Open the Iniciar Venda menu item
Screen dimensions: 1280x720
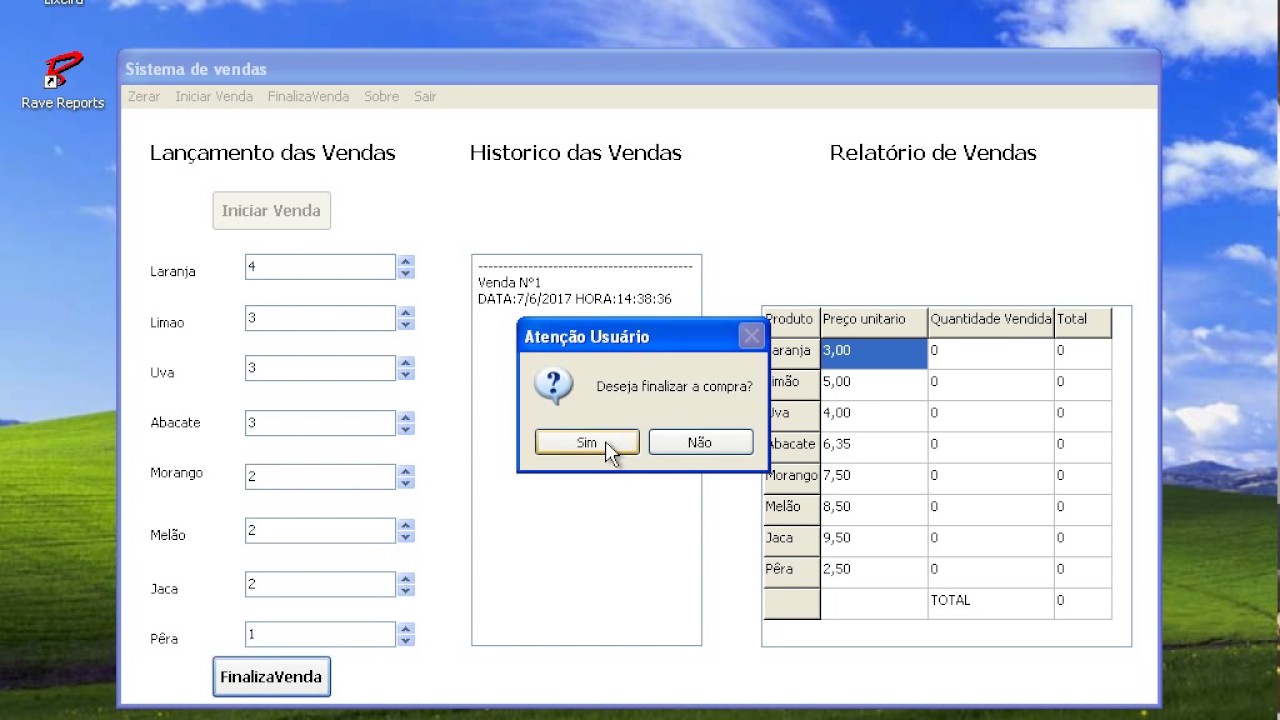coord(214,96)
